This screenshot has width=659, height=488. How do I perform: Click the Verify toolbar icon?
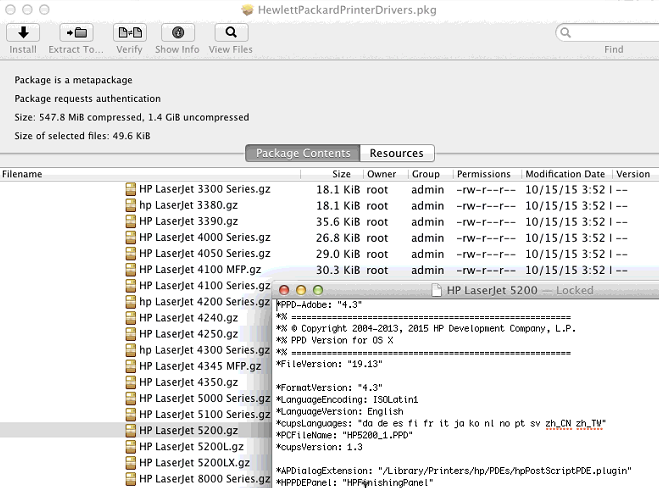tap(129, 33)
